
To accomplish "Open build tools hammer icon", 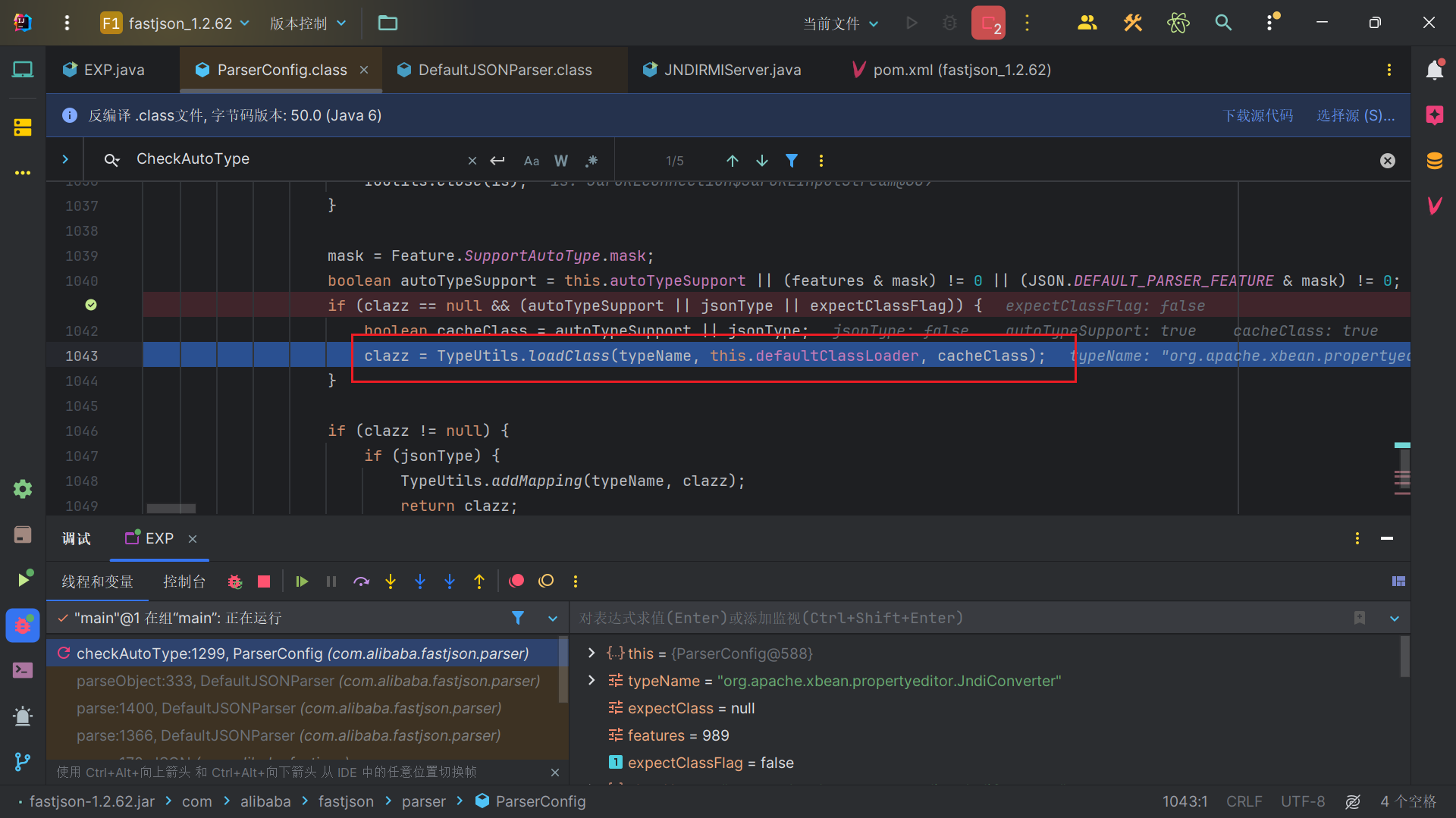I will (1133, 23).
